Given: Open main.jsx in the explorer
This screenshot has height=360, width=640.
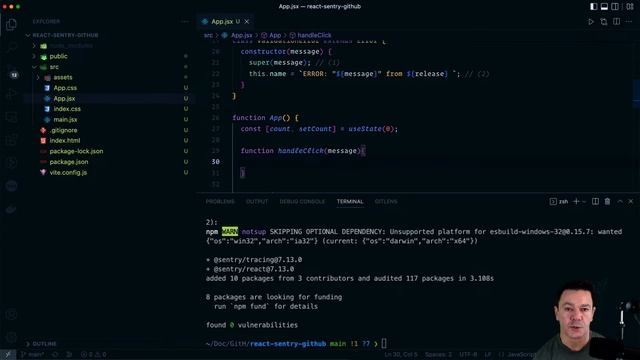Looking at the screenshot, I should (65, 120).
